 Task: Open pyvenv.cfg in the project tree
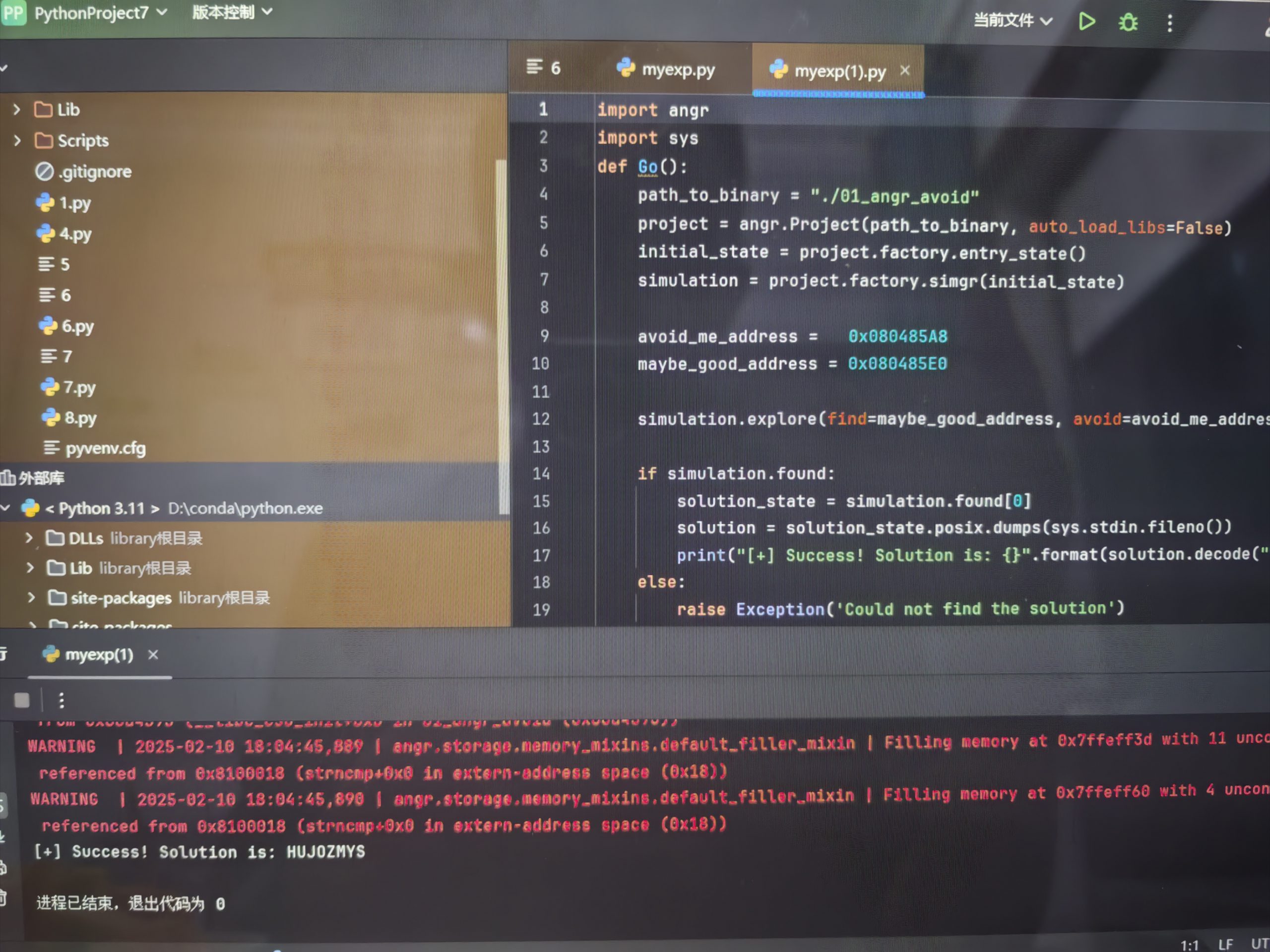95,448
